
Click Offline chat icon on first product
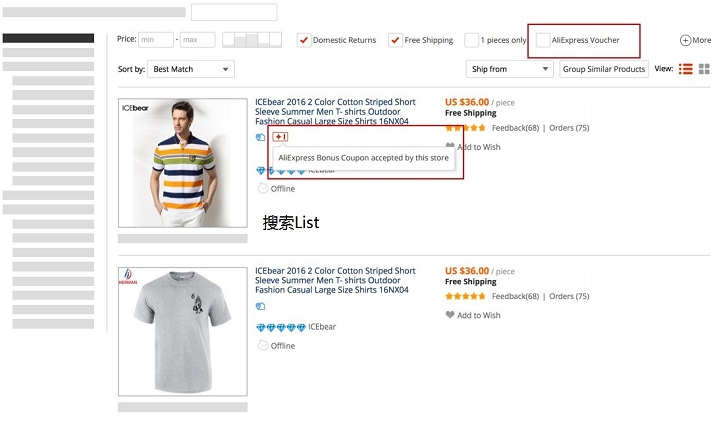pyautogui.click(x=263, y=188)
